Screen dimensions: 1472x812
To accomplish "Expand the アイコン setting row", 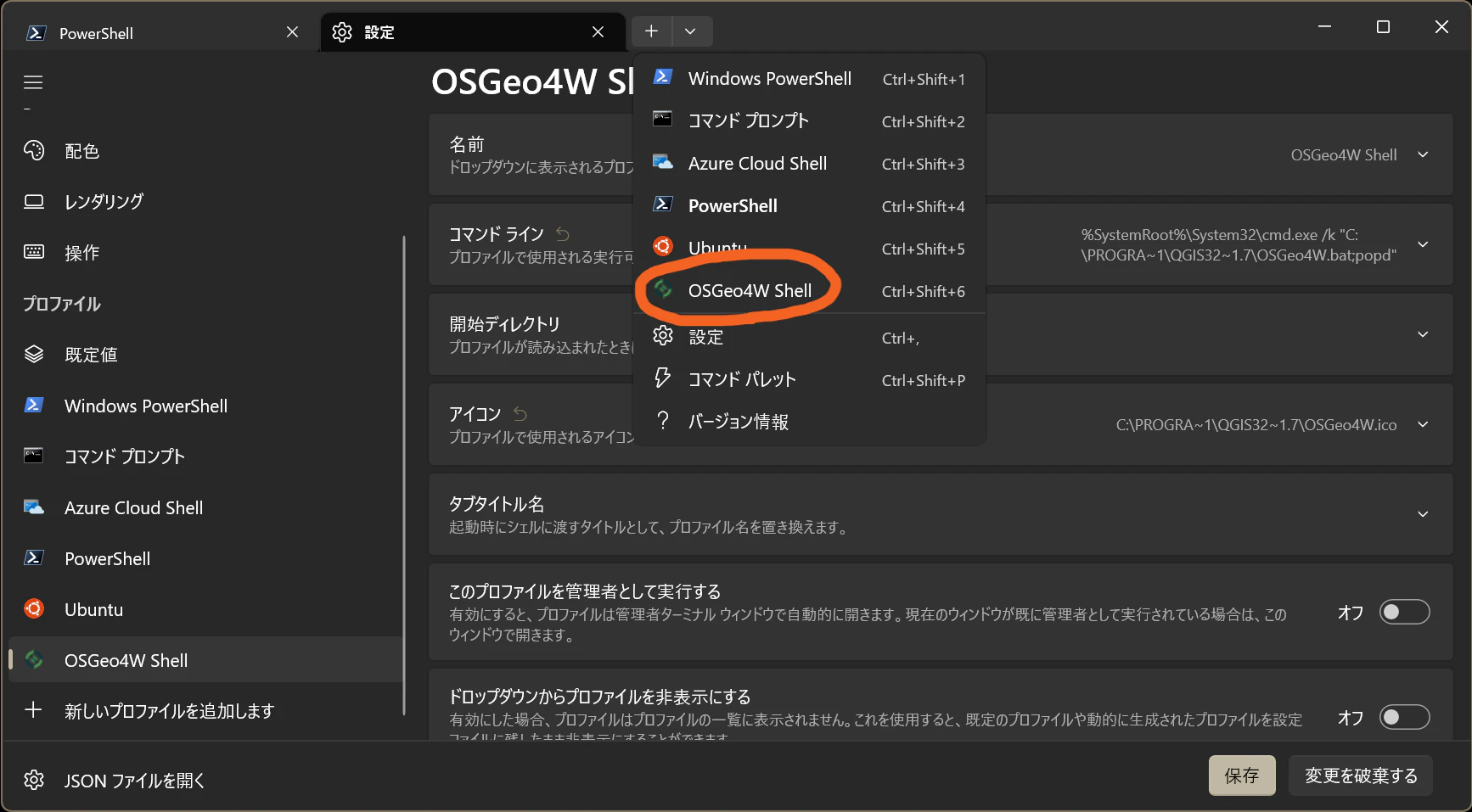I will (1424, 424).
